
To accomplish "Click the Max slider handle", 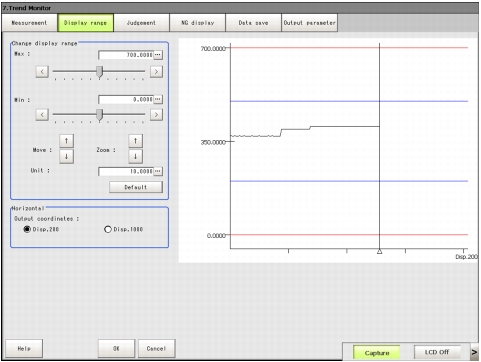I will point(99,71).
